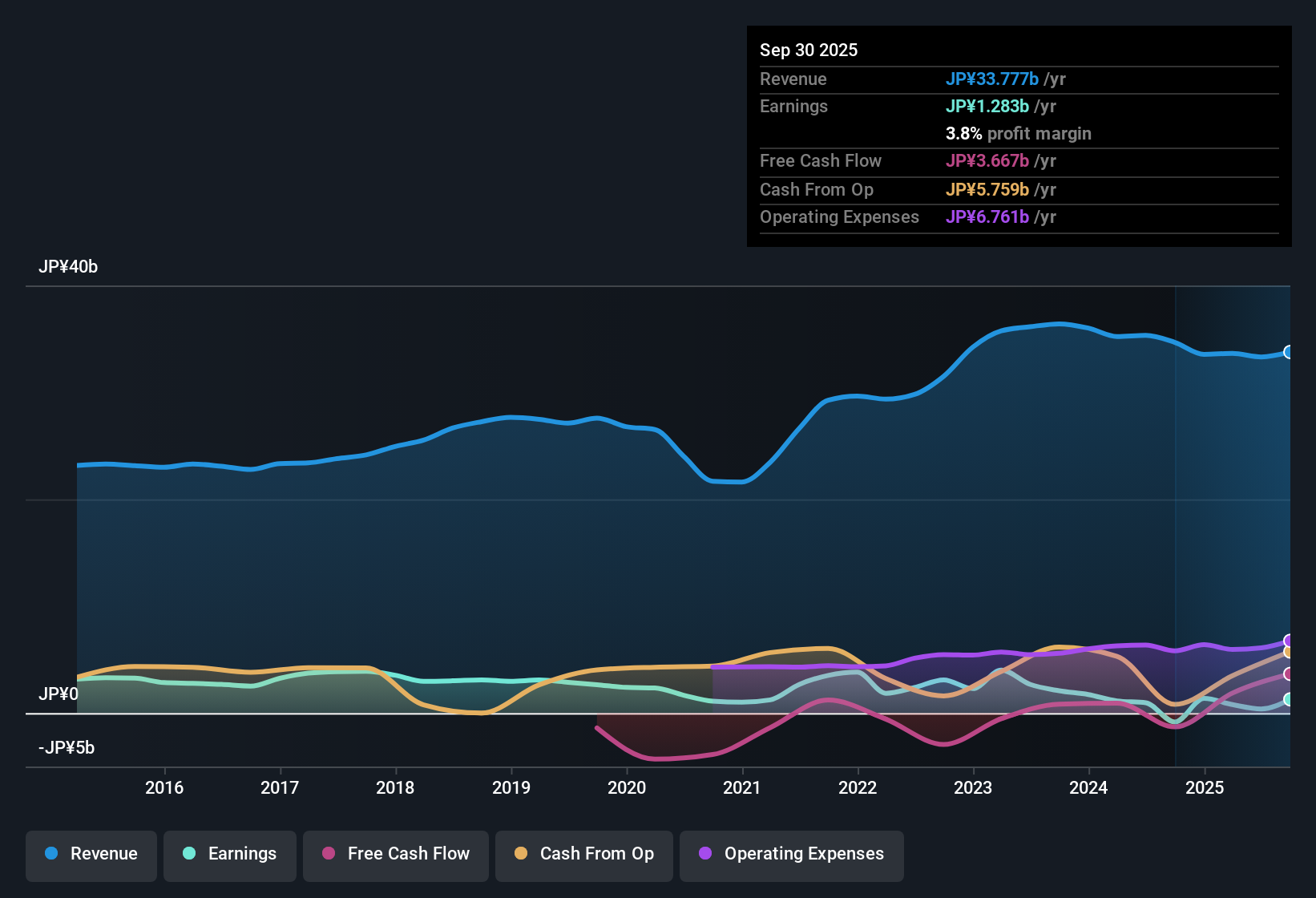Toggle the Revenue series legend button
The width and height of the screenshot is (1316, 898).
[x=91, y=856]
